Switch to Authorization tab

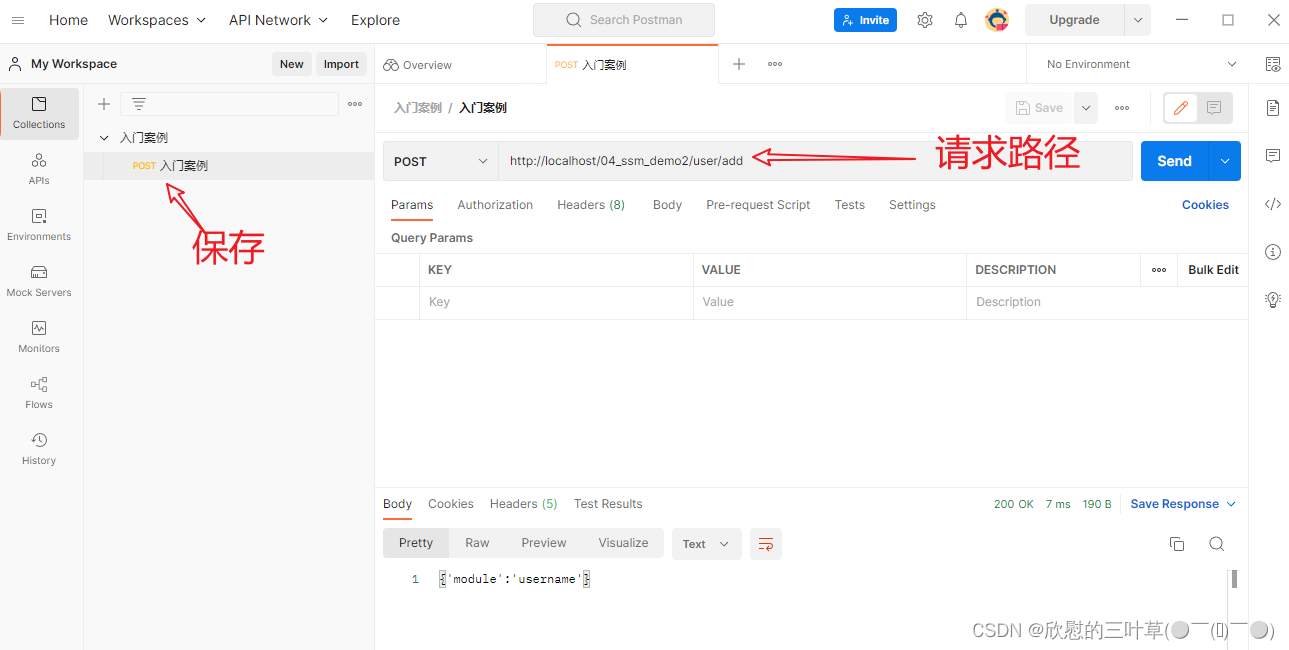tap(495, 205)
